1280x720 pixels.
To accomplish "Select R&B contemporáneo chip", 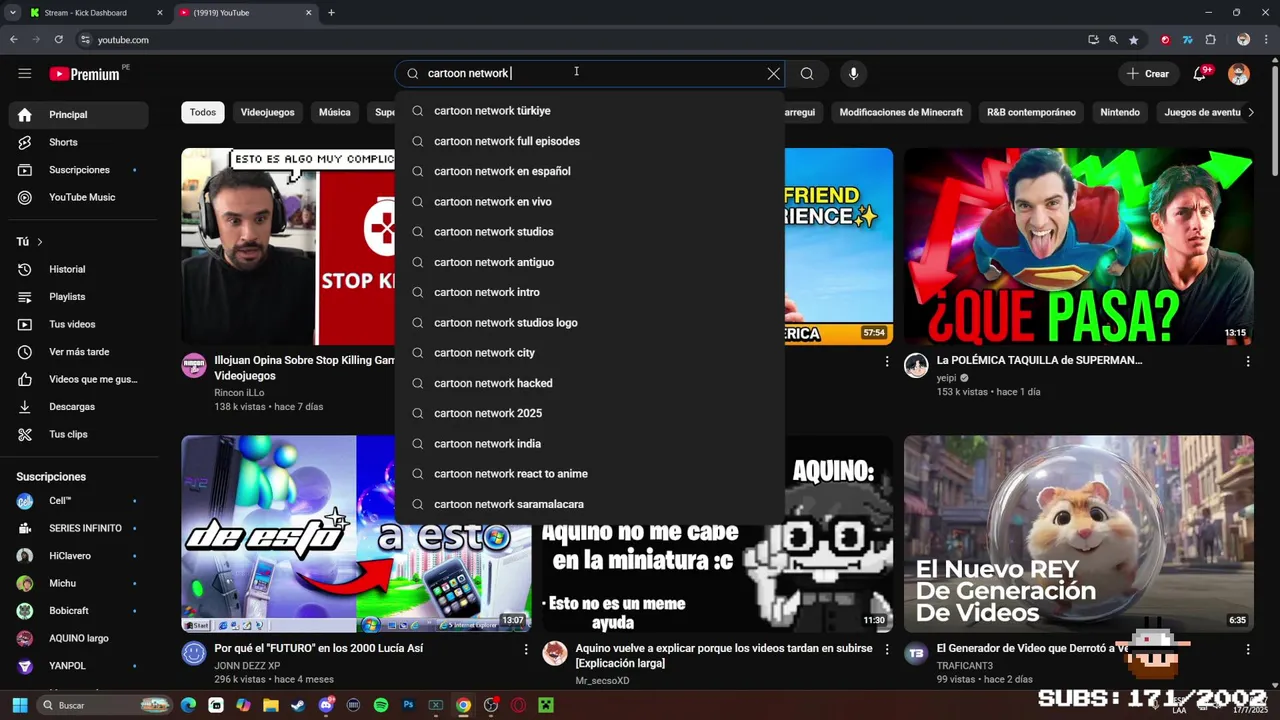I will [x=1031, y=112].
